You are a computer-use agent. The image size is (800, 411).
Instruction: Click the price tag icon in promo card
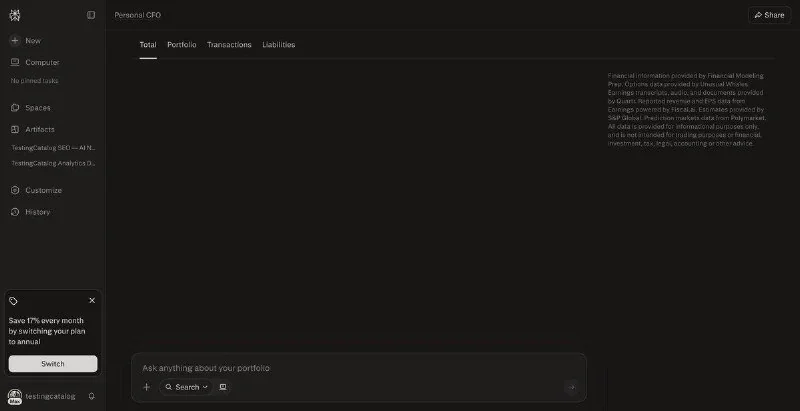click(13, 301)
